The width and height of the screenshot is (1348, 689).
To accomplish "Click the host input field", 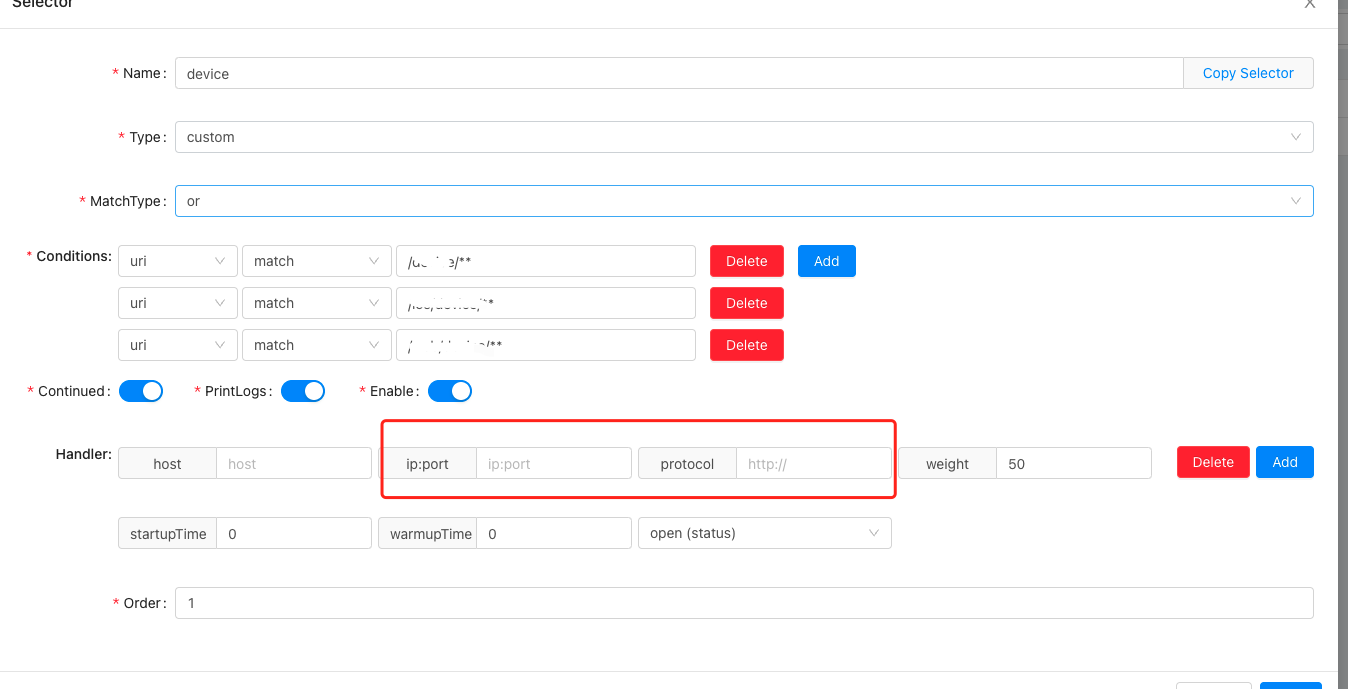I will coord(294,463).
